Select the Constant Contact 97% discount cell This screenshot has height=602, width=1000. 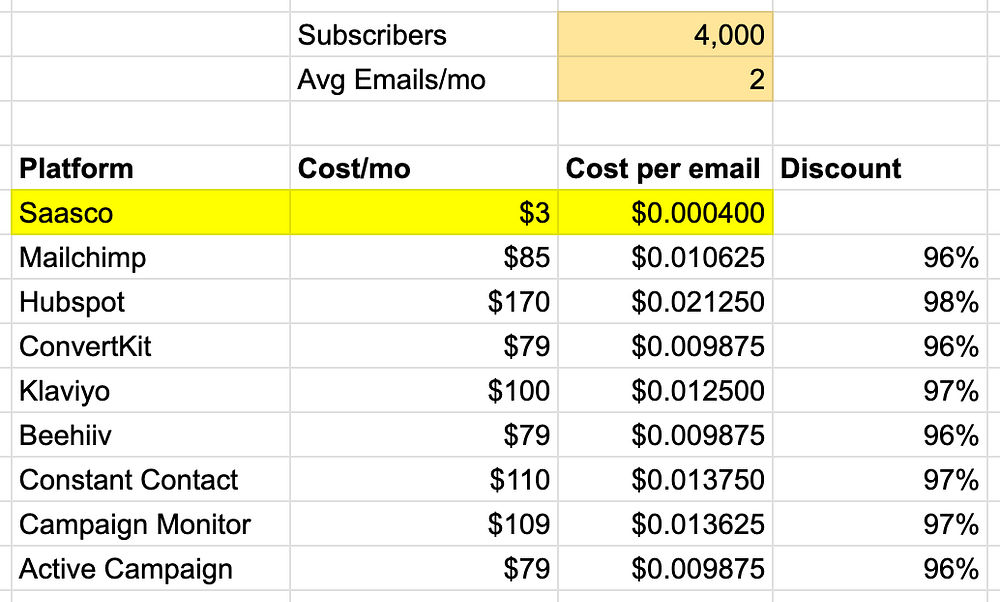[x=880, y=480]
